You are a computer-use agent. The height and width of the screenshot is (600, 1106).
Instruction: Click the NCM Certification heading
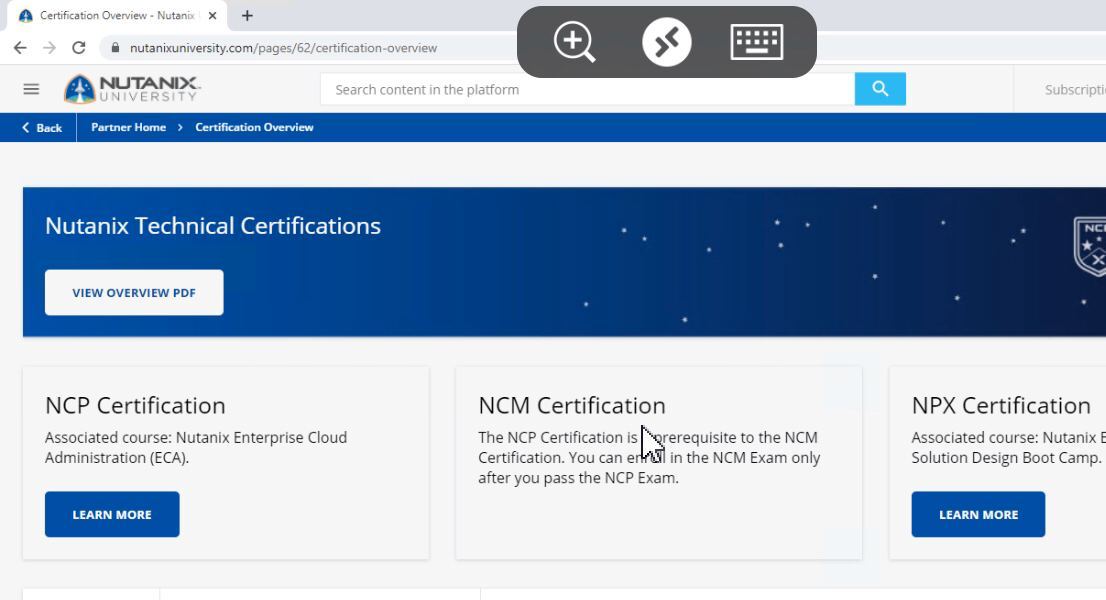[571, 405]
